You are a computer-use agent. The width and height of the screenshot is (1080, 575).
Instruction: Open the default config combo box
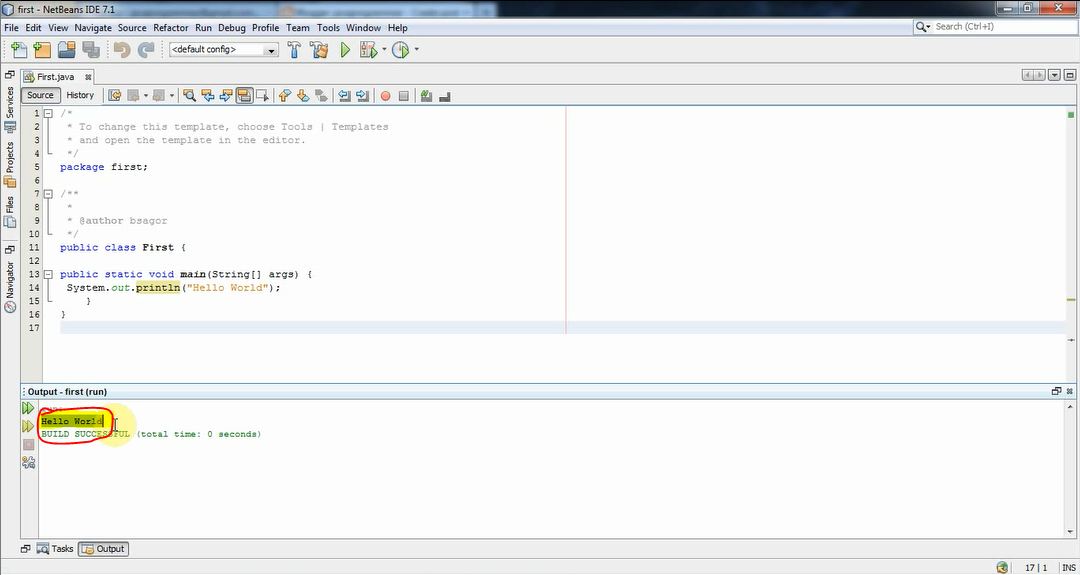point(223,50)
